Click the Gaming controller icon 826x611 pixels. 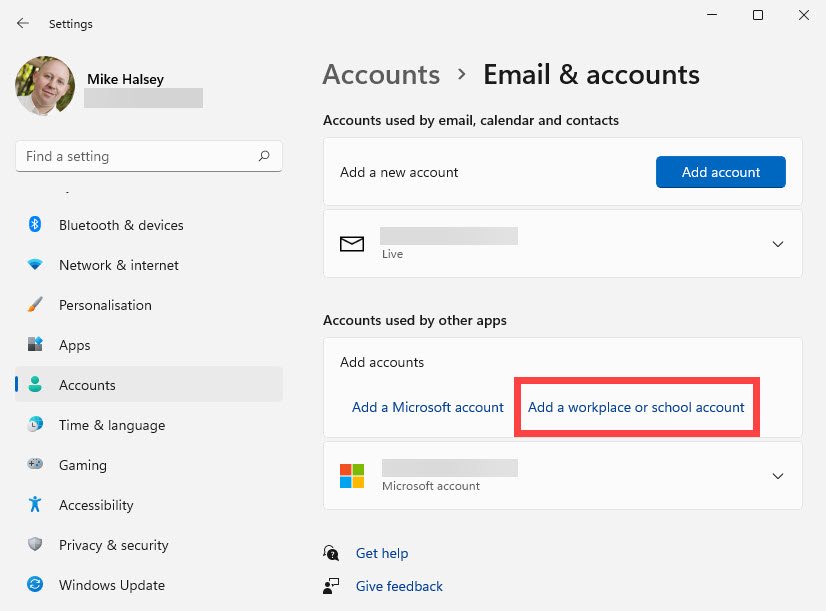pyautogui.click(x=35, y=464)
